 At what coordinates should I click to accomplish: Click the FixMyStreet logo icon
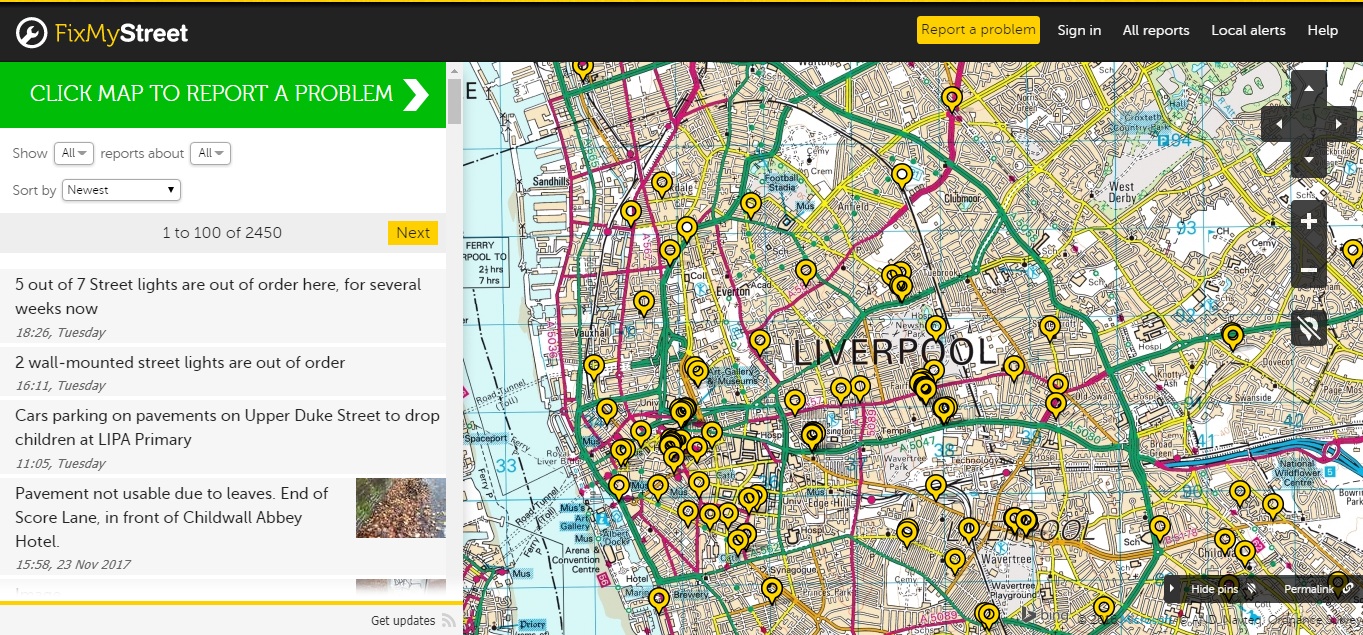click(x=31, y=33)
